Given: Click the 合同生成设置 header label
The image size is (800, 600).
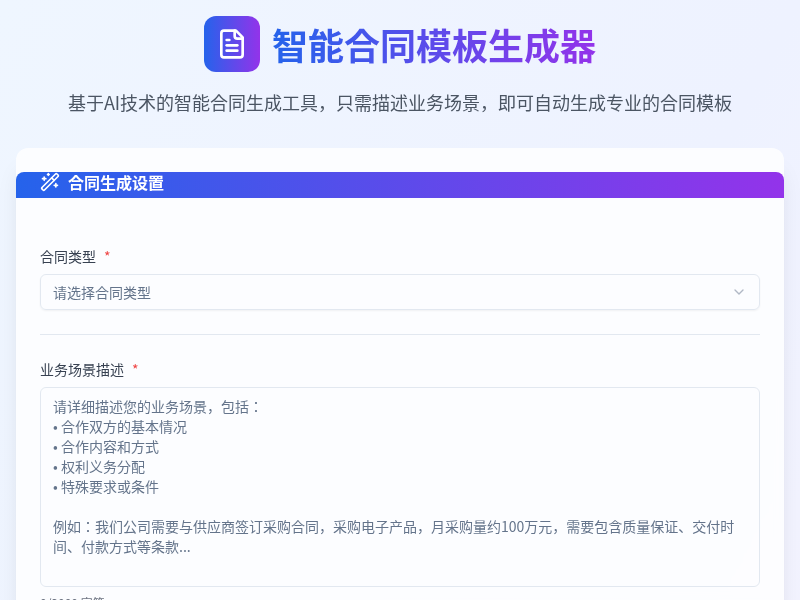Looking at the screenshot, I should point(116,183).
